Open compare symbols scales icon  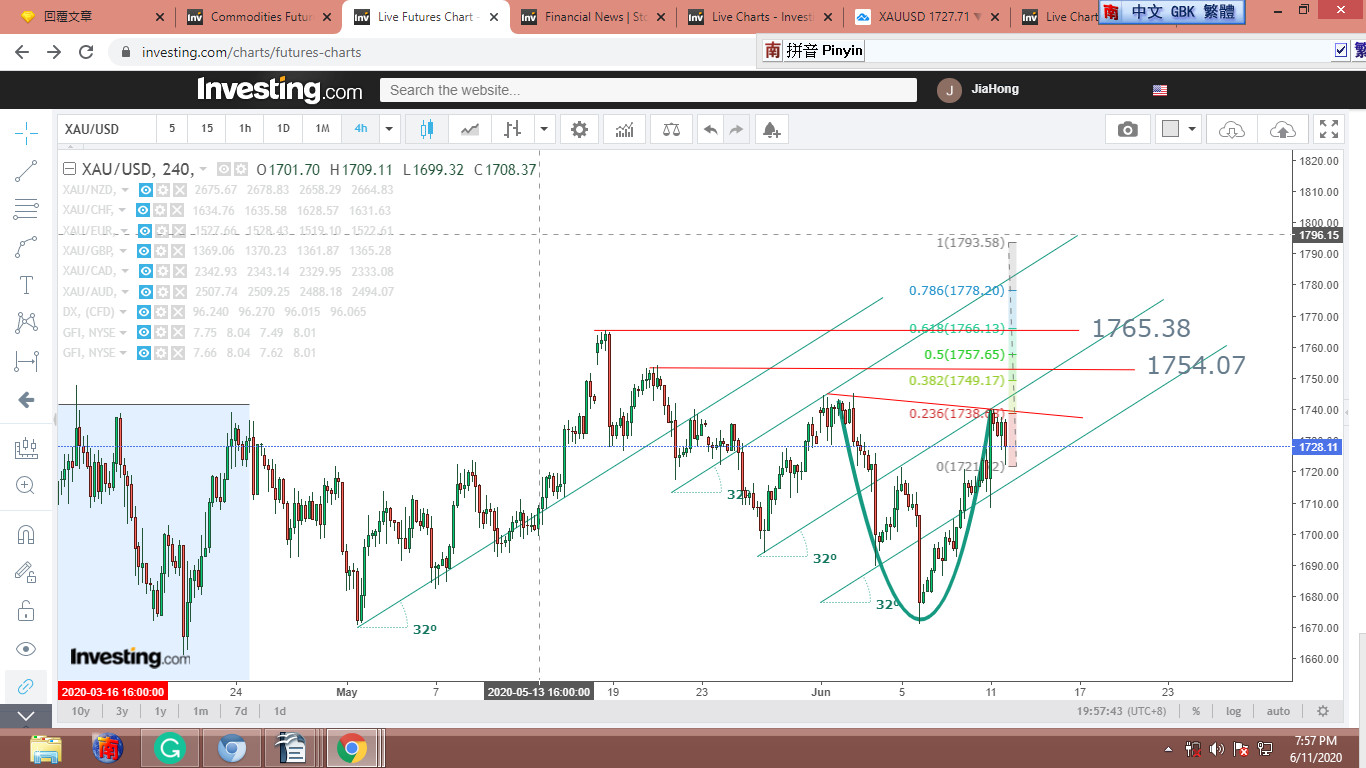(x=670, y=129)
